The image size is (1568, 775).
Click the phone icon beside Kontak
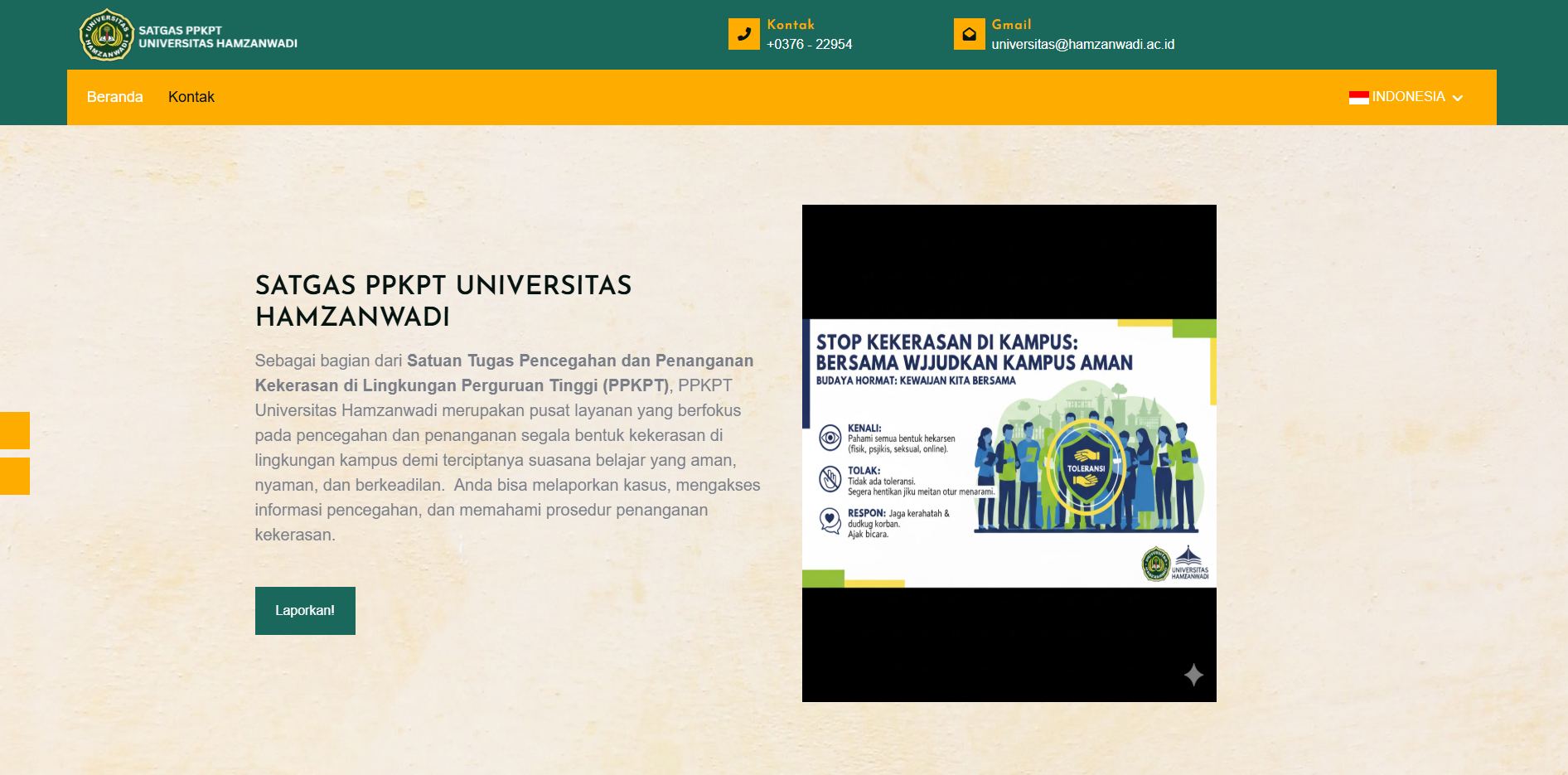[743, 34]
